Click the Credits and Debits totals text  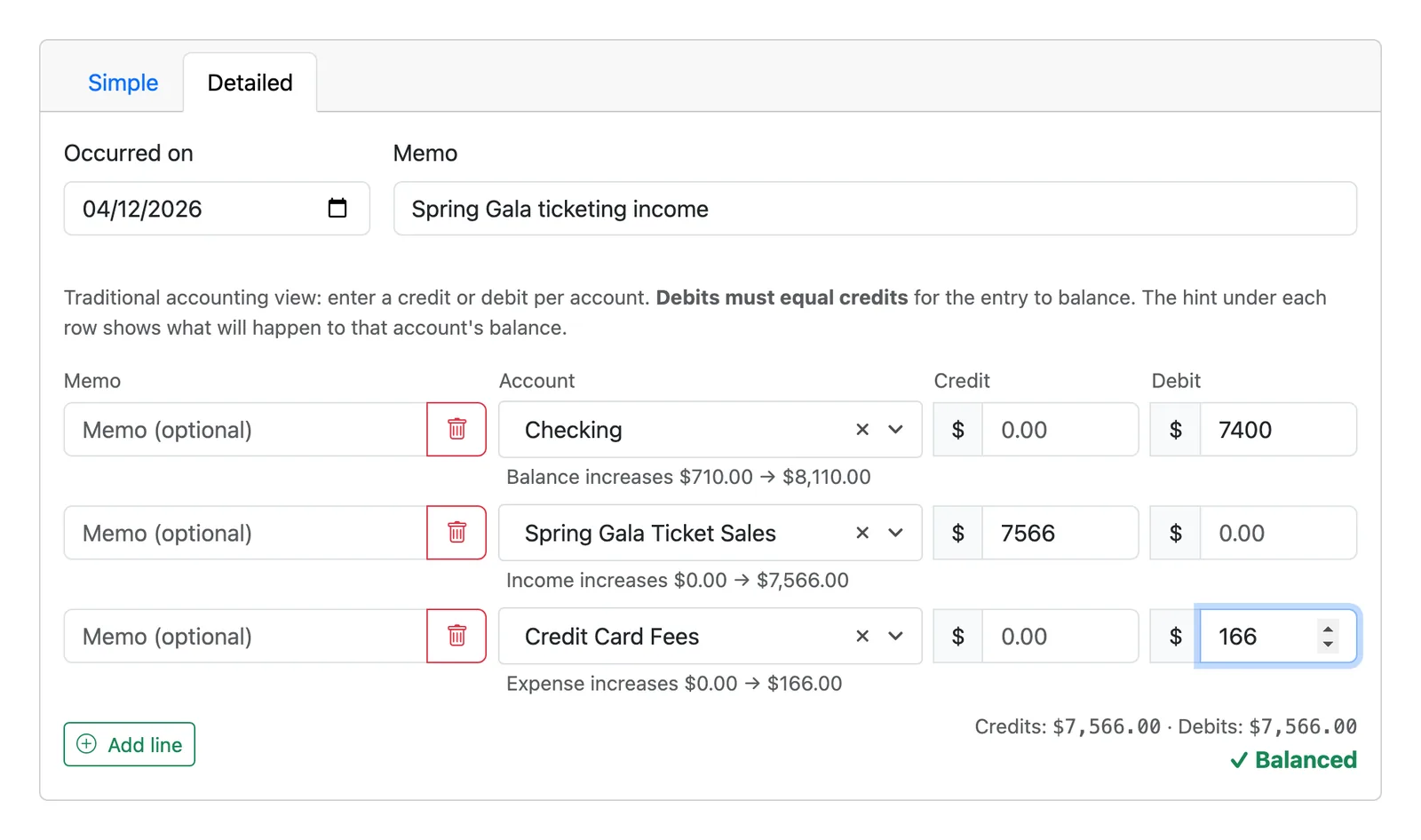pyautogui.click(x=1165, y=726)
